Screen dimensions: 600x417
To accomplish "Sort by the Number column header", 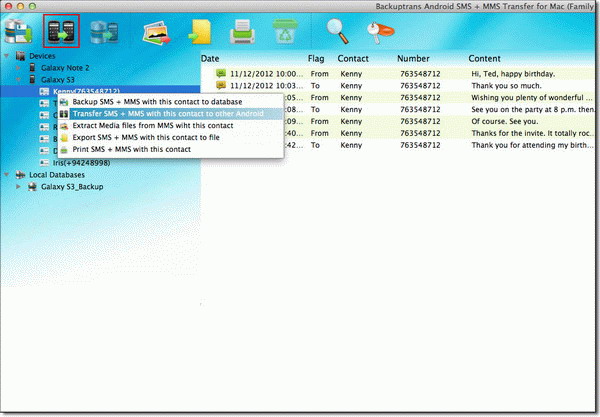I will pos(413,59).
